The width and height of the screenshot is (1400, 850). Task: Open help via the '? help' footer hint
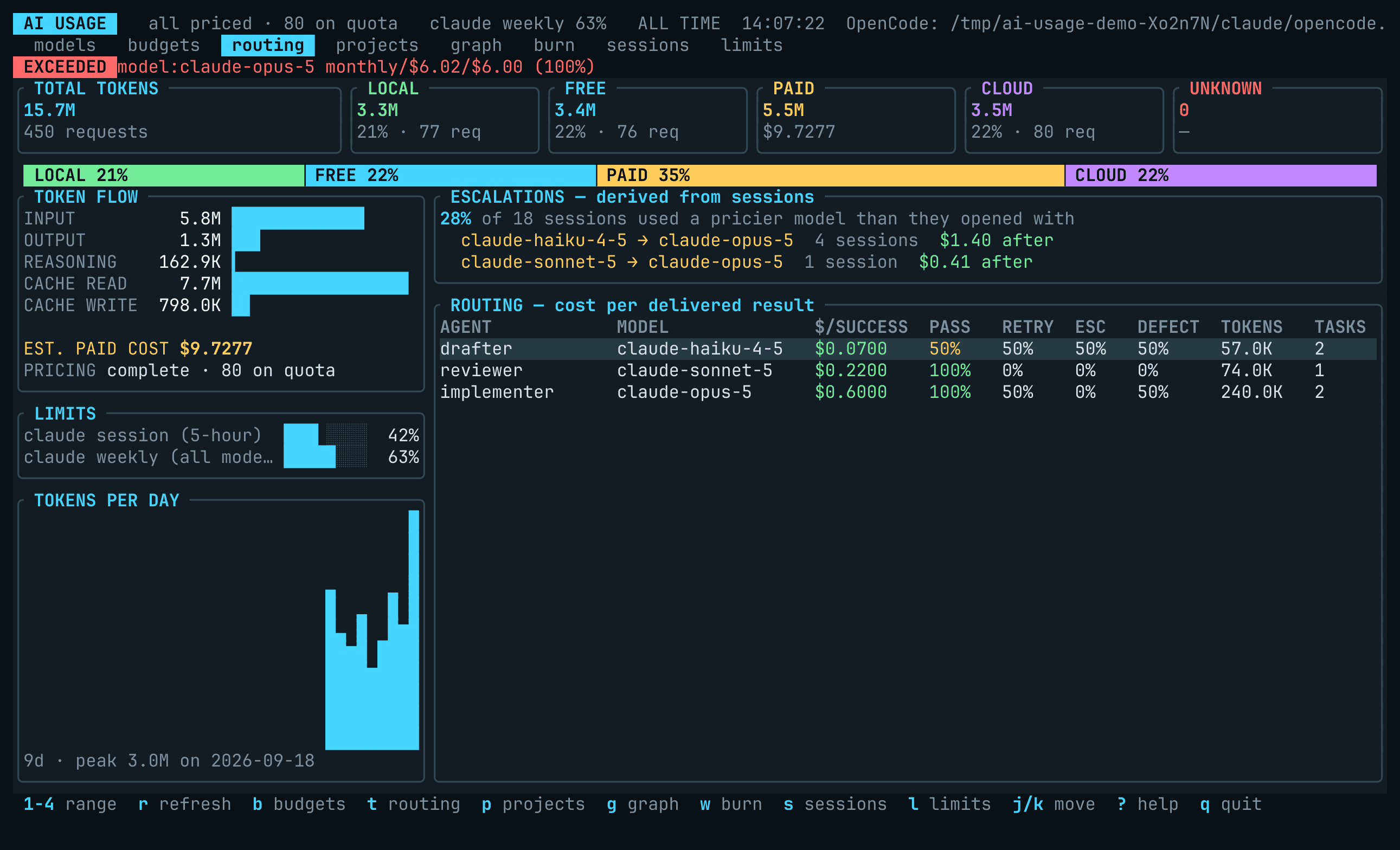(x=1148, y=804)
